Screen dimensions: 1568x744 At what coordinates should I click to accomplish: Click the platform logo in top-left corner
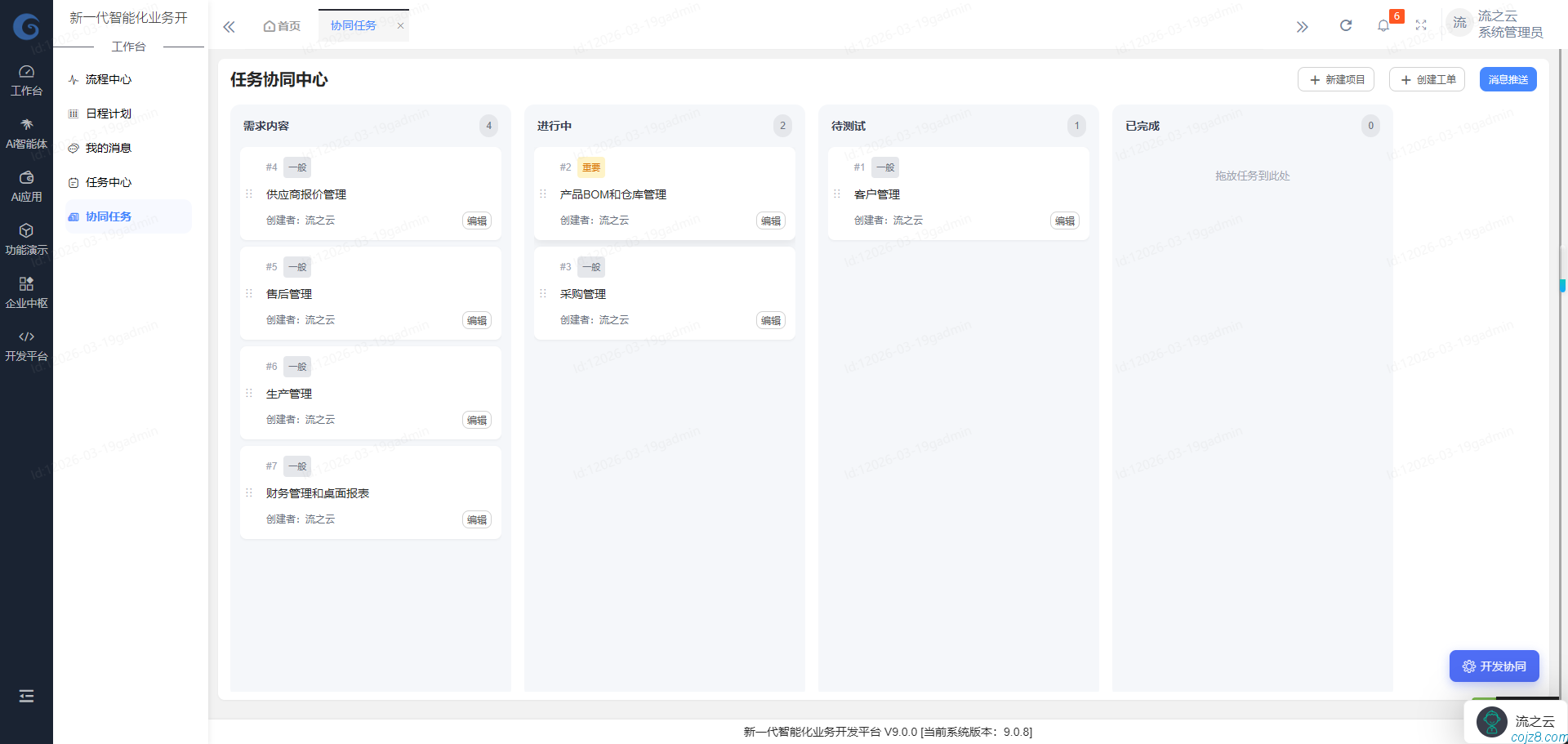pyautogui.click(x=26, y=26)
